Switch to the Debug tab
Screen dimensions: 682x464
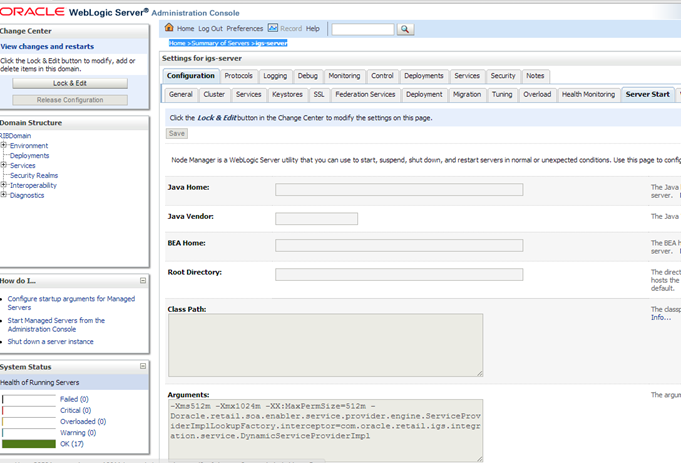click(x=308, y=76)
